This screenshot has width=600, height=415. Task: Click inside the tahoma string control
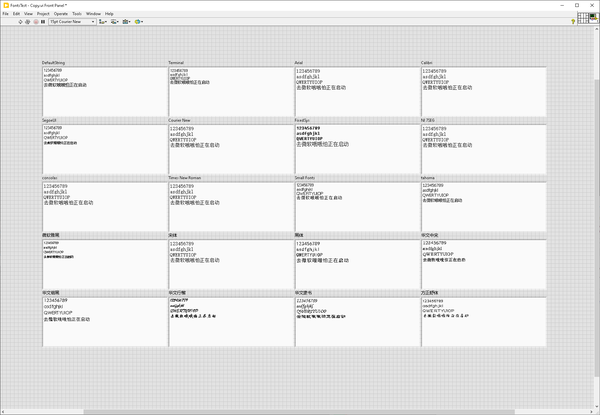click(x=483, y=207)
